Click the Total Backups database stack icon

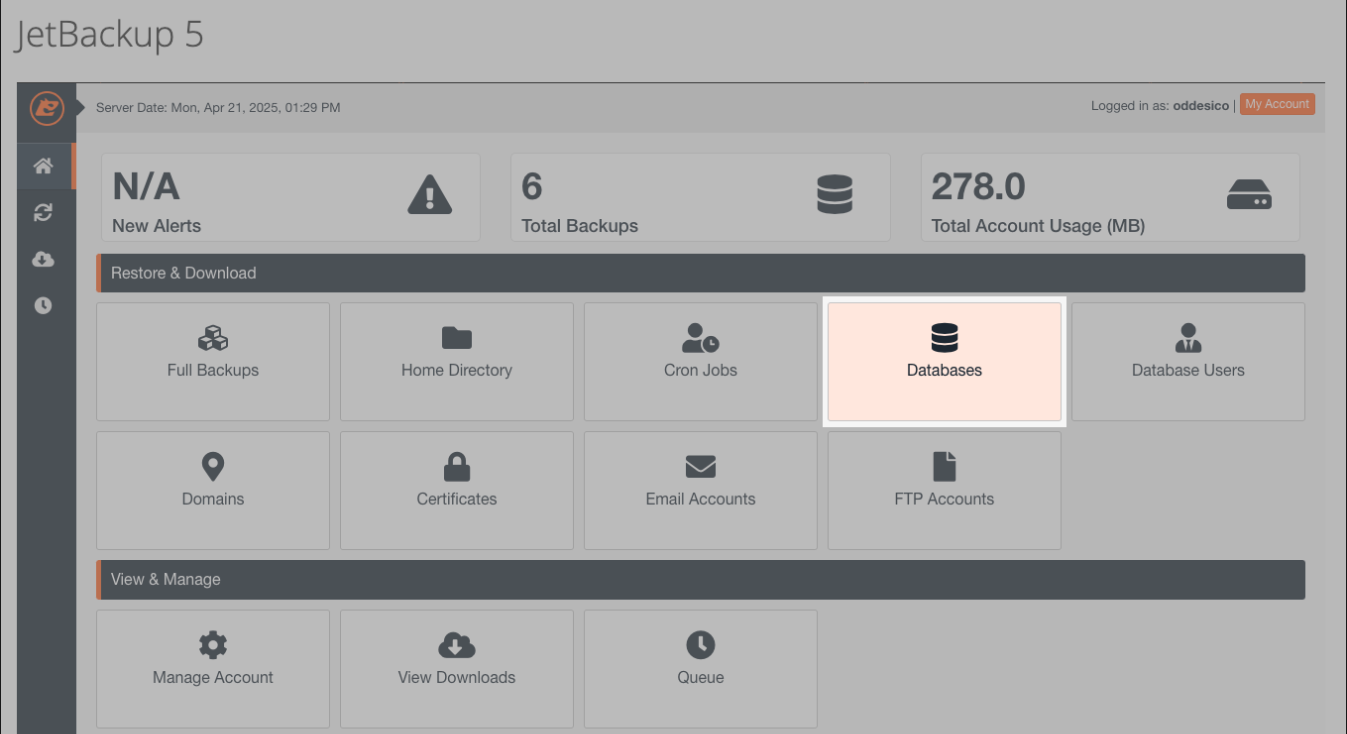point(835,195)
